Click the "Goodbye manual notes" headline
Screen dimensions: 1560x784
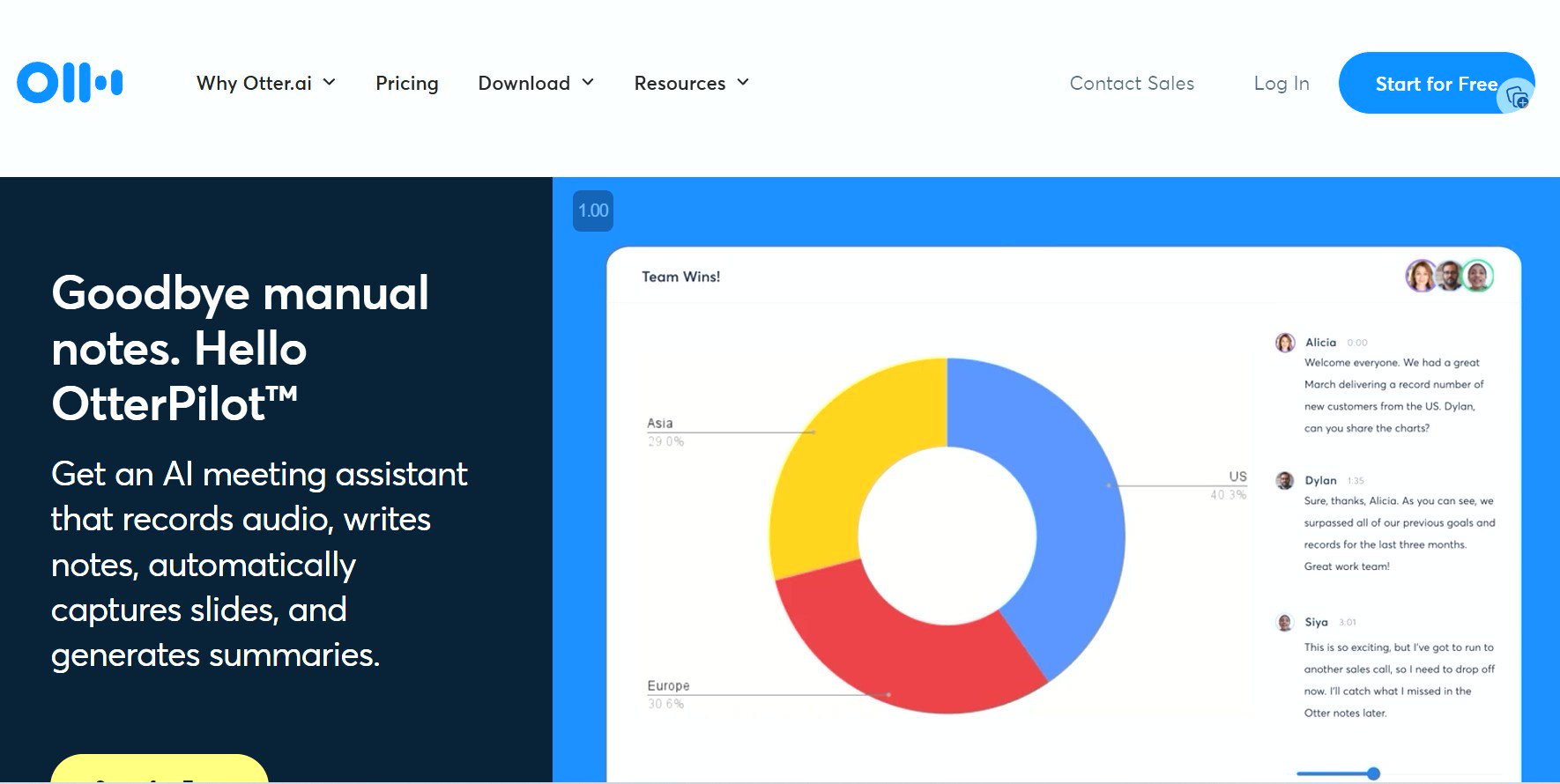coord(241,348)
